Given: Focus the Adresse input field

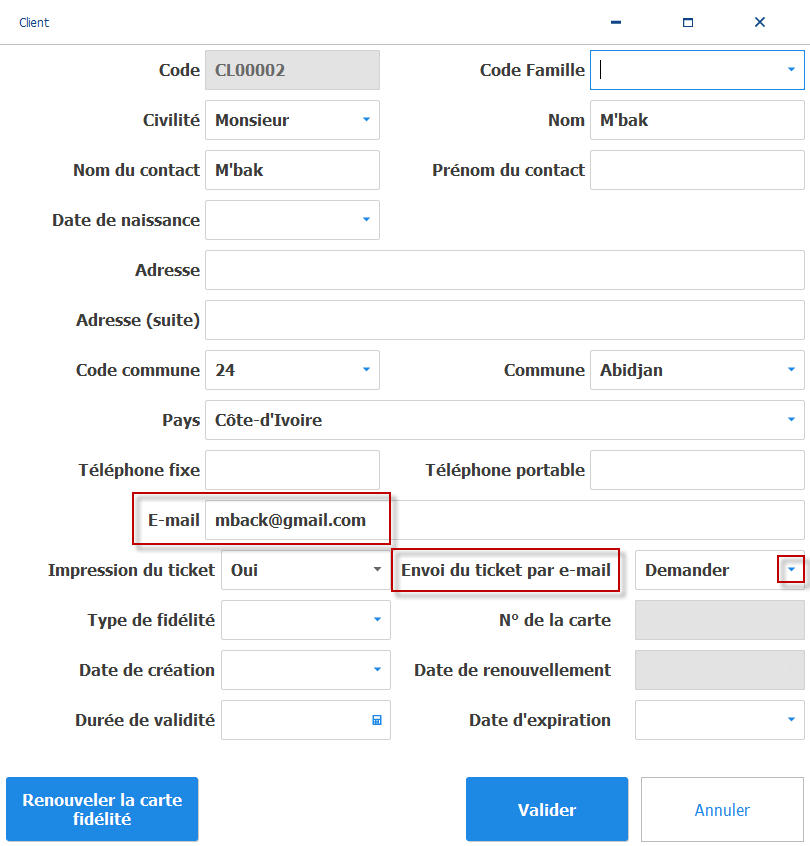Looking at the screenshot, I should coord(505,270).
